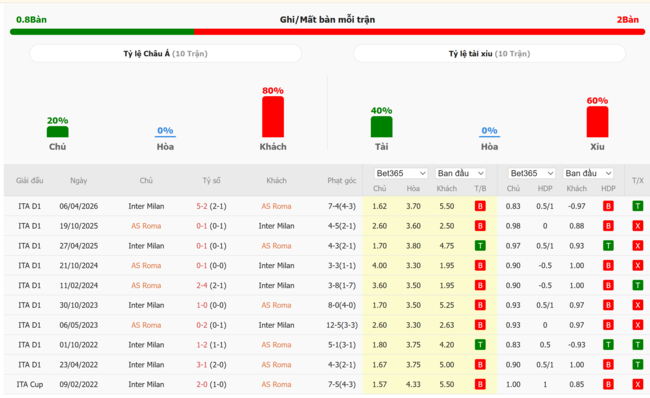Click odds value 4.20
This screenshot has width=650, height=398.
tap(446, 345)
